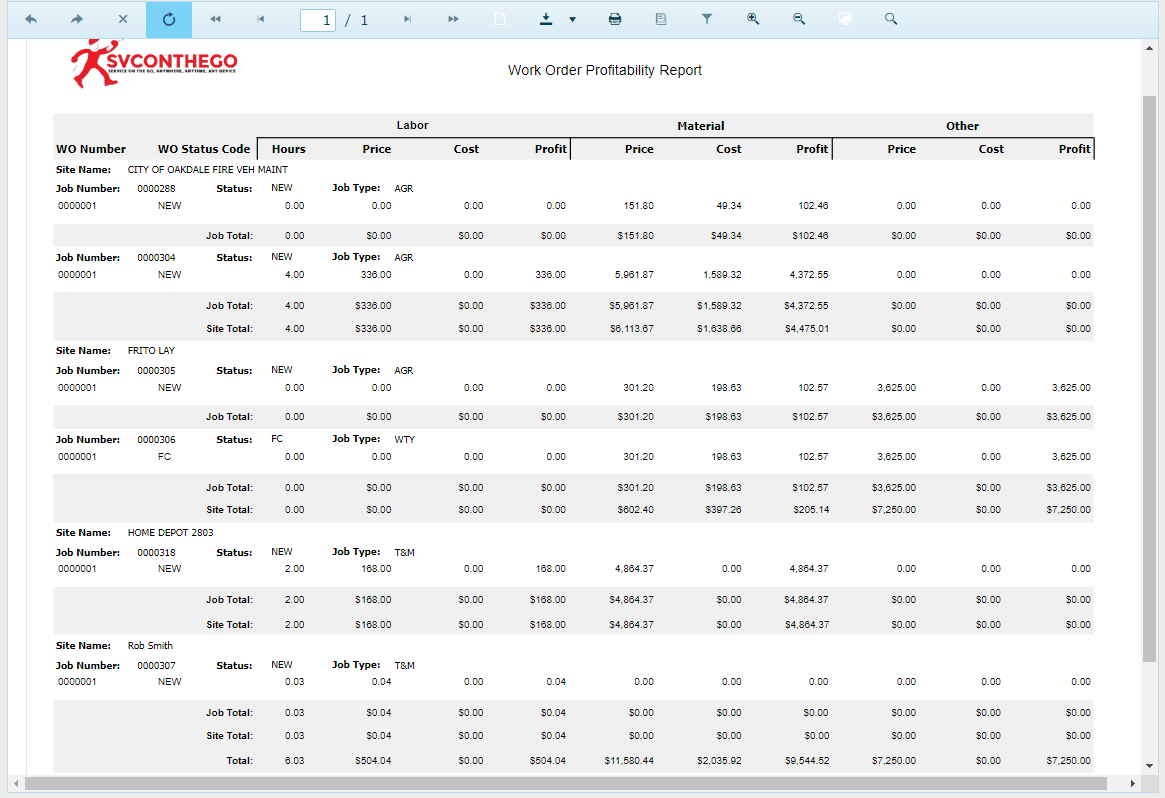
Task: Open the search in report tool
Action: coord(891,19)
